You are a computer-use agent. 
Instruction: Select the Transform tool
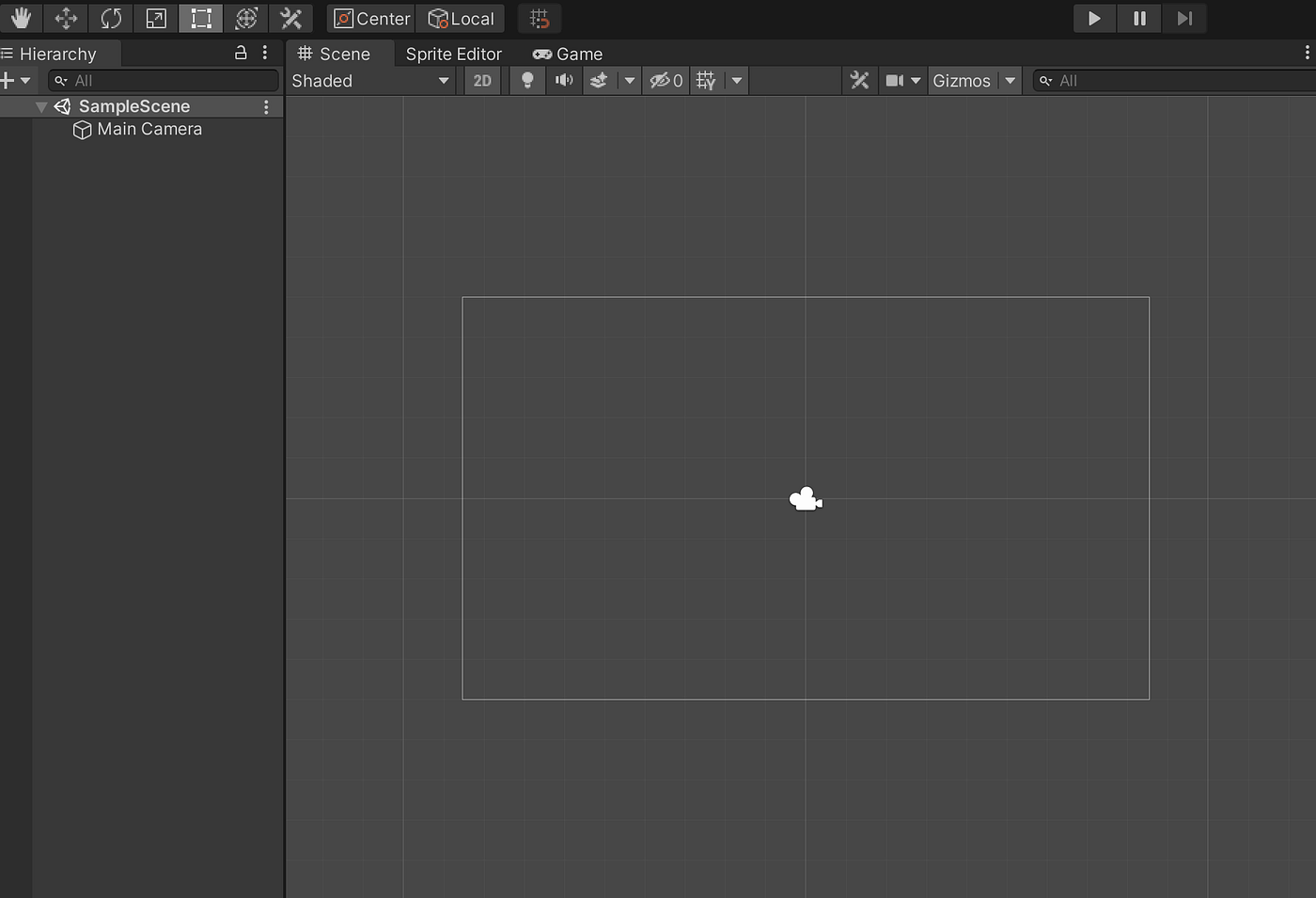(246, 18)
